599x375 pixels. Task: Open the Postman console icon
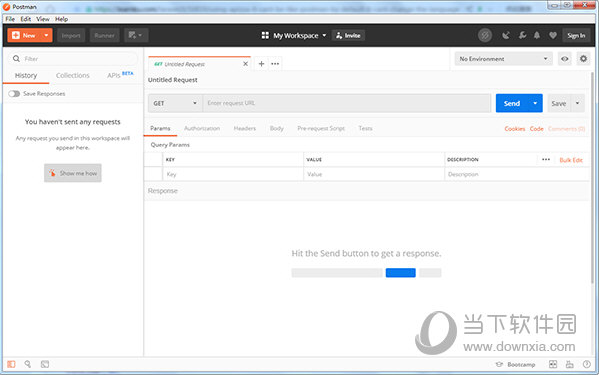[45, 364]
